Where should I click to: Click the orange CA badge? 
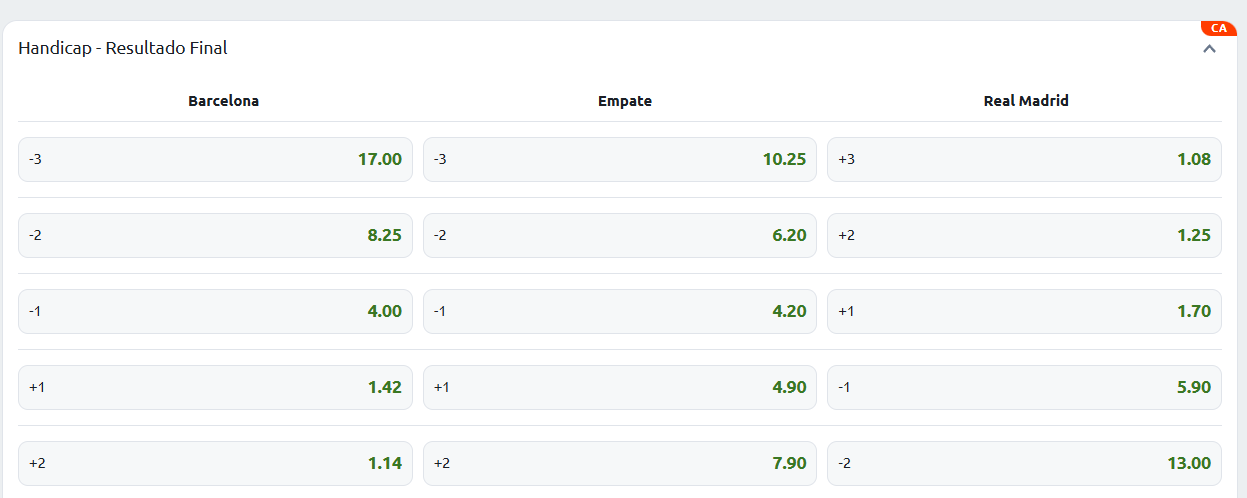pos(1218,28)
